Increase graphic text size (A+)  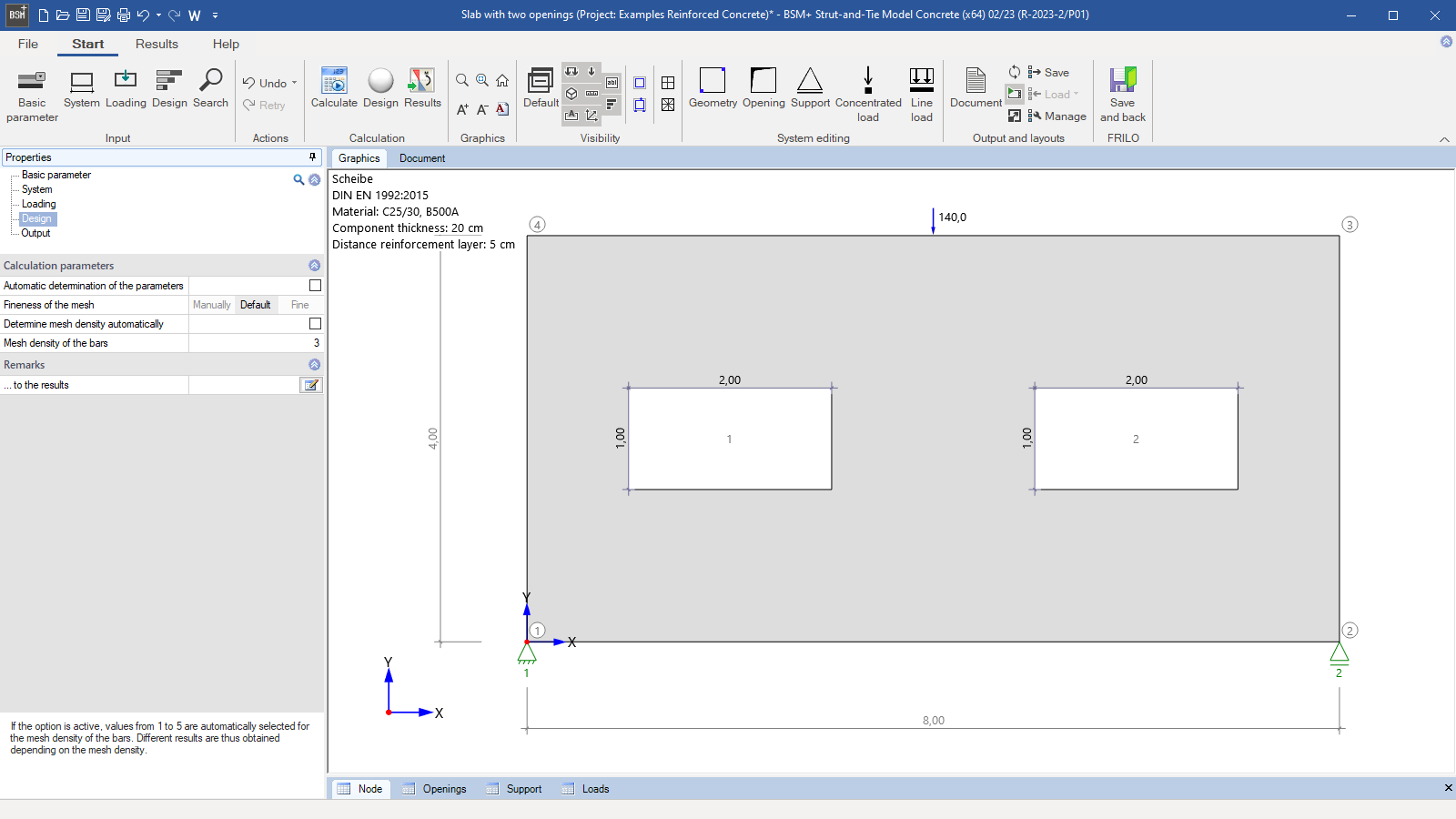coord(462,109)
